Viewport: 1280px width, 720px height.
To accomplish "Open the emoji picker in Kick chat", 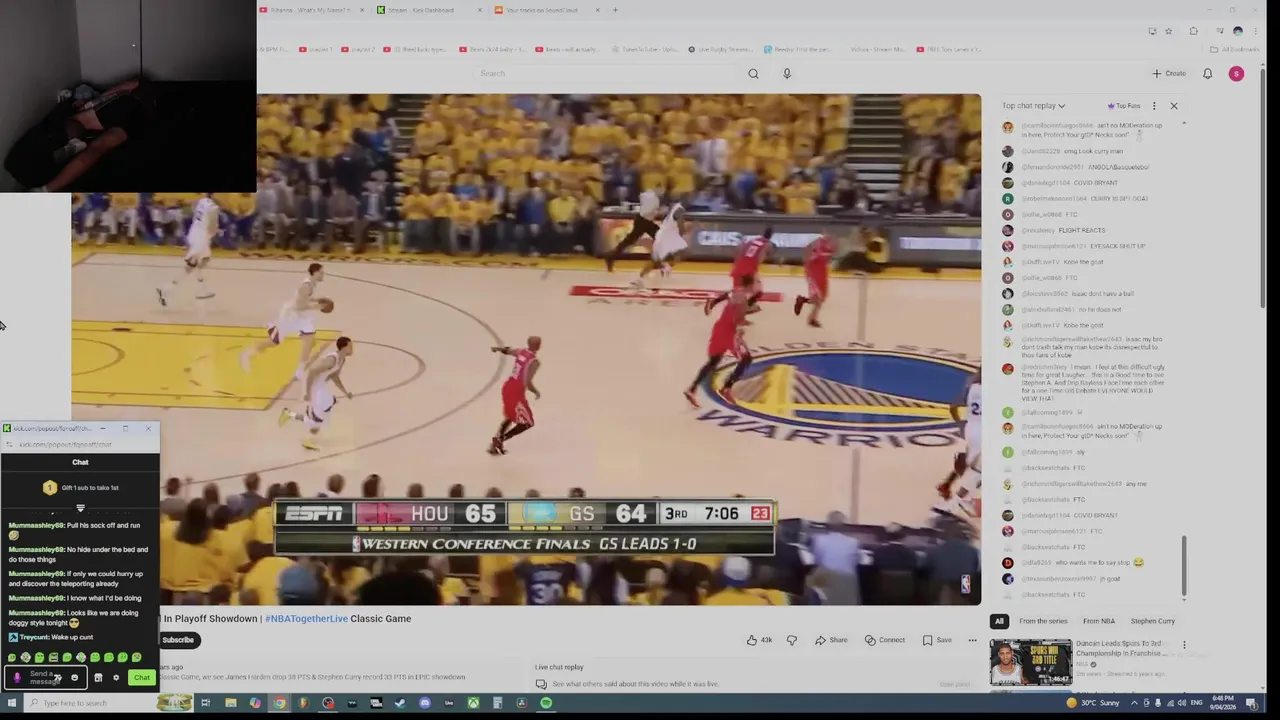I will tap(74, 678).
